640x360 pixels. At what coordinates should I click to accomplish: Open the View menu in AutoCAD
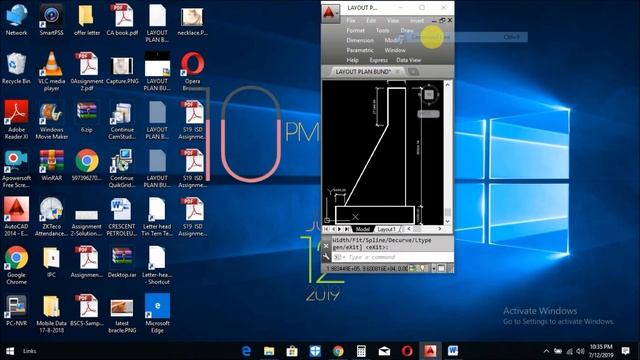click(392, 20)
